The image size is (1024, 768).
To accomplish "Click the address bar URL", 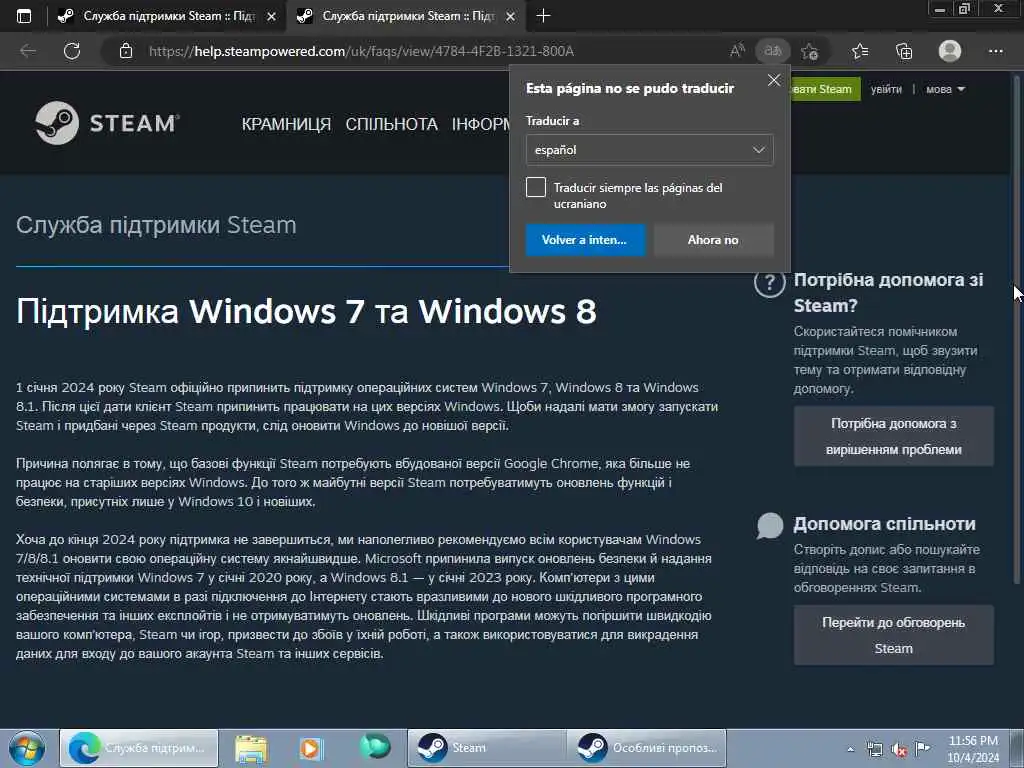I will [x=361, y=51].
